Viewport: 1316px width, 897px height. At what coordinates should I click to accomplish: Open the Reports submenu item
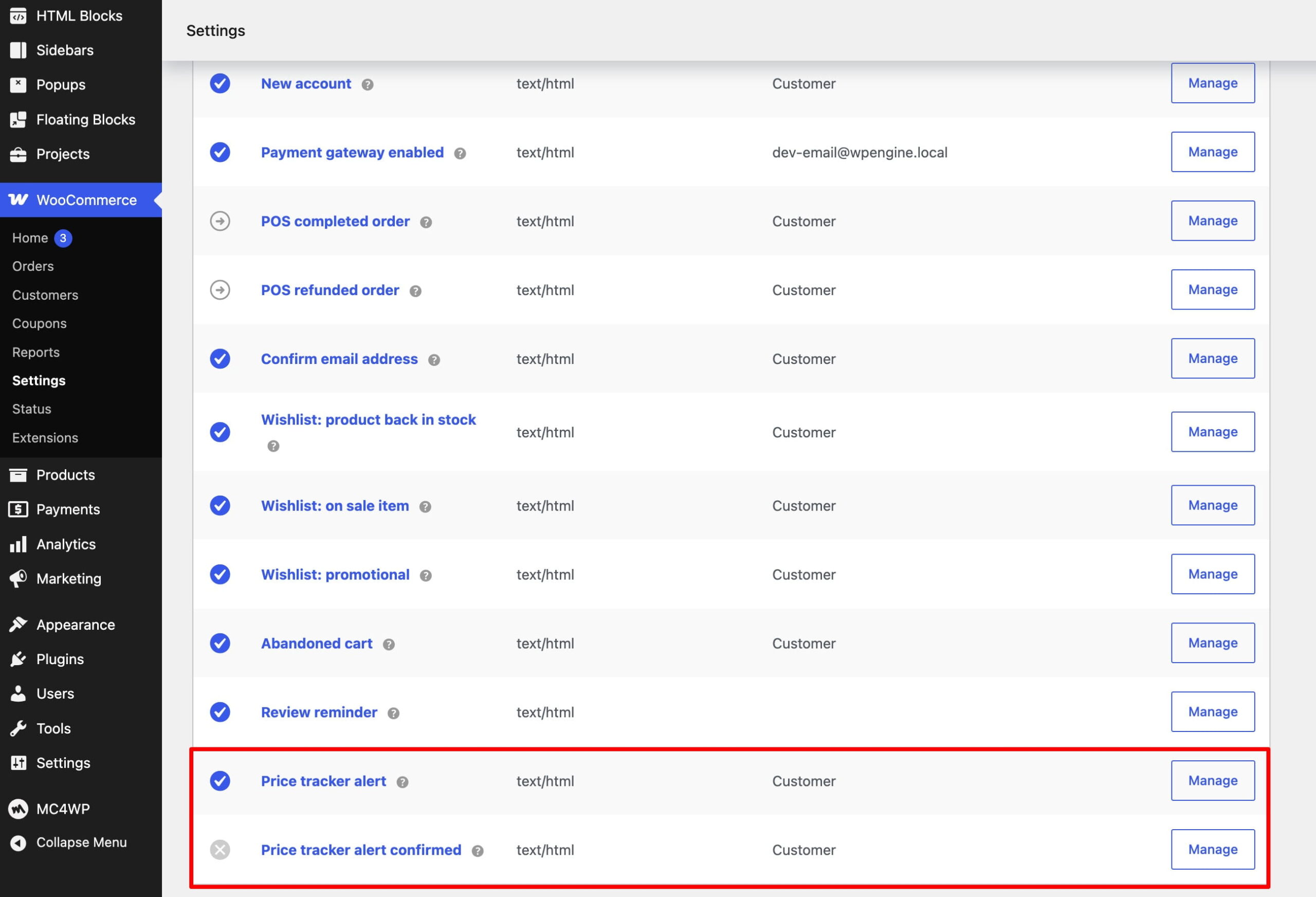[35, 352]
